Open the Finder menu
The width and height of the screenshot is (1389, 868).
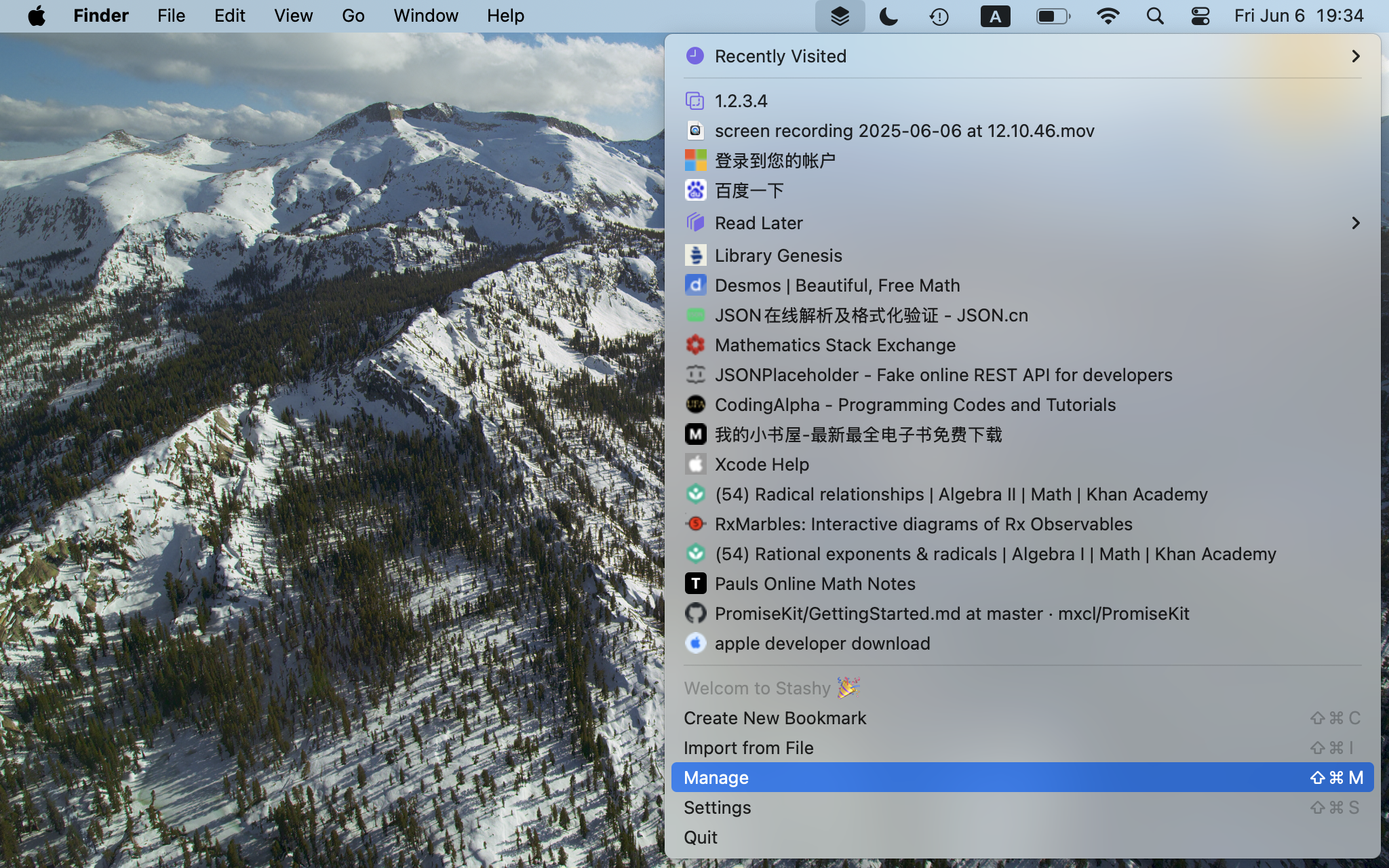[x=101, y=16]
